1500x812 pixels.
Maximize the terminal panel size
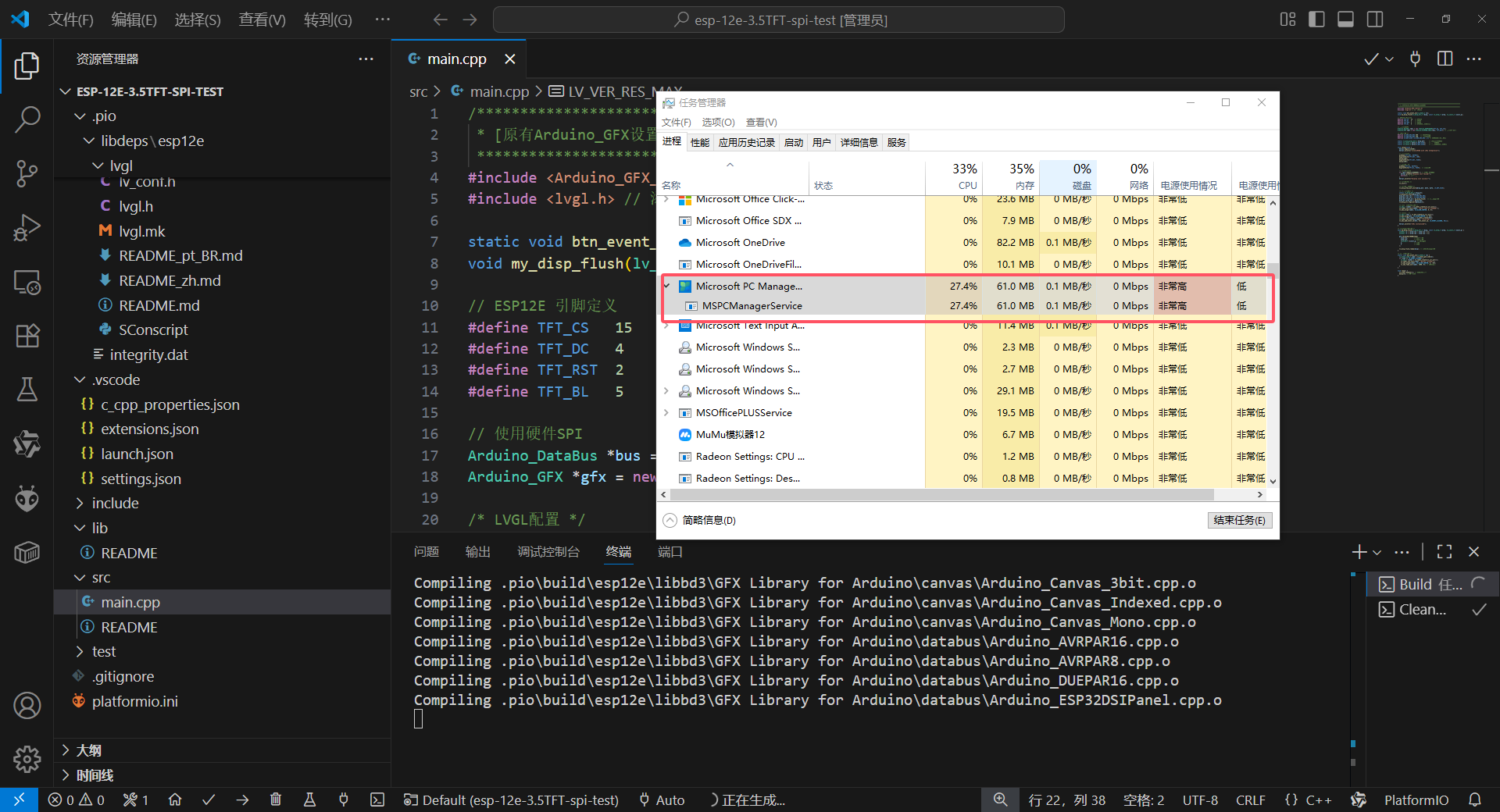(1445, 551)
